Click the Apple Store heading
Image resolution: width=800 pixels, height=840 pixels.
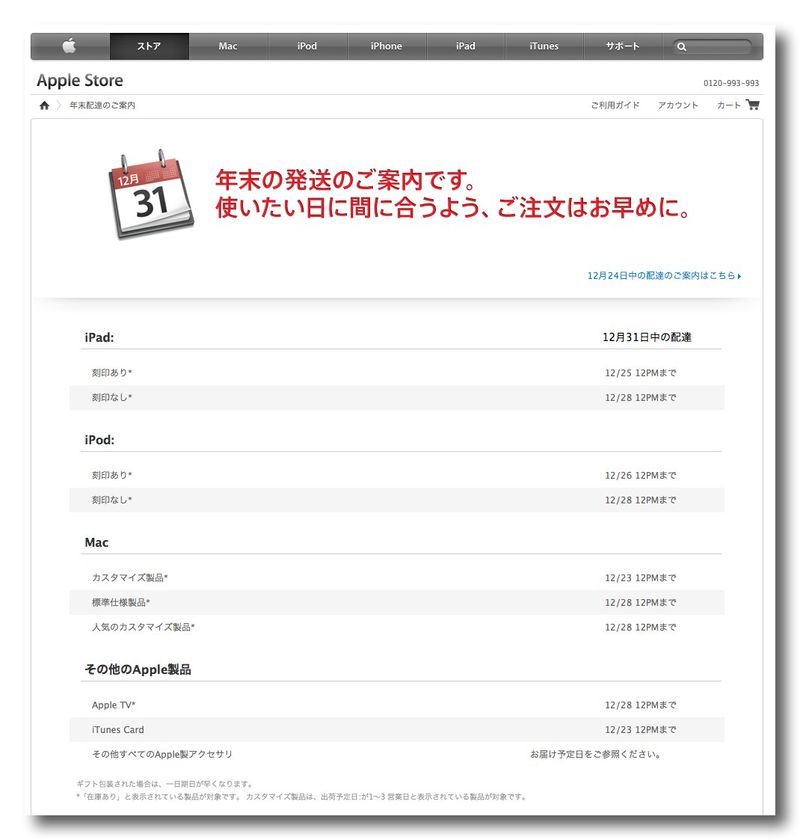[80, 80]
